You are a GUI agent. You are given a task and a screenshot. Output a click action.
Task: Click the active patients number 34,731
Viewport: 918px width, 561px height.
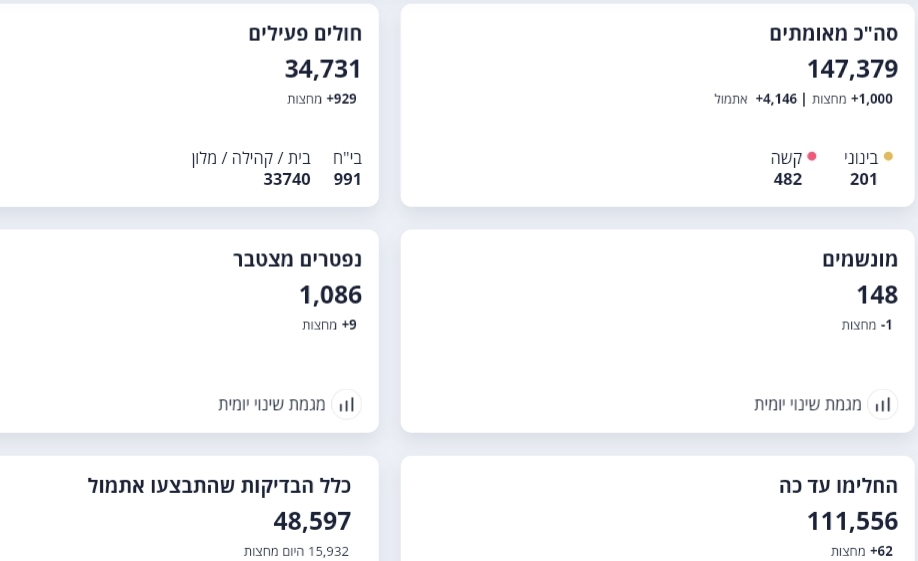(323, 69)
